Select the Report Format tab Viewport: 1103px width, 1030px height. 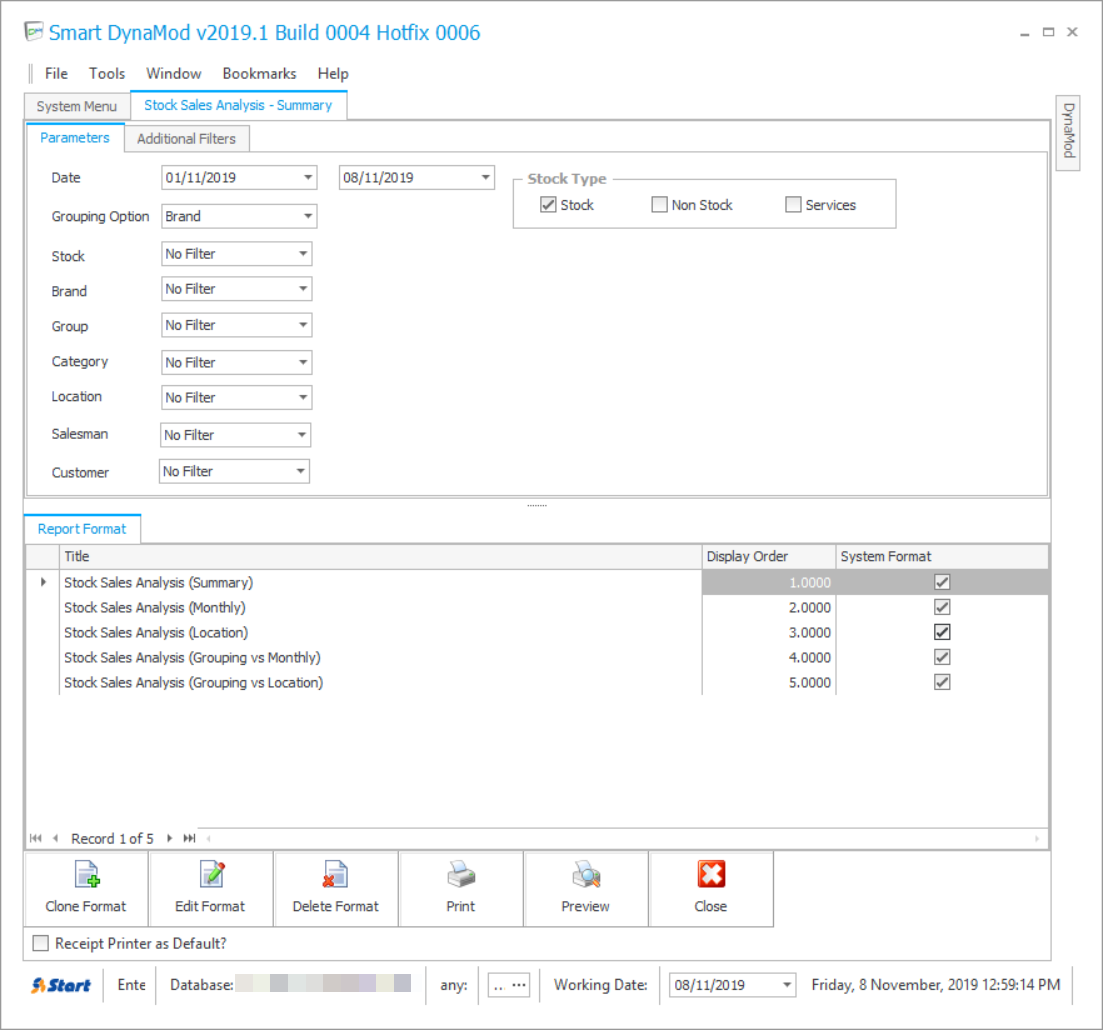(x=82, y=529)
